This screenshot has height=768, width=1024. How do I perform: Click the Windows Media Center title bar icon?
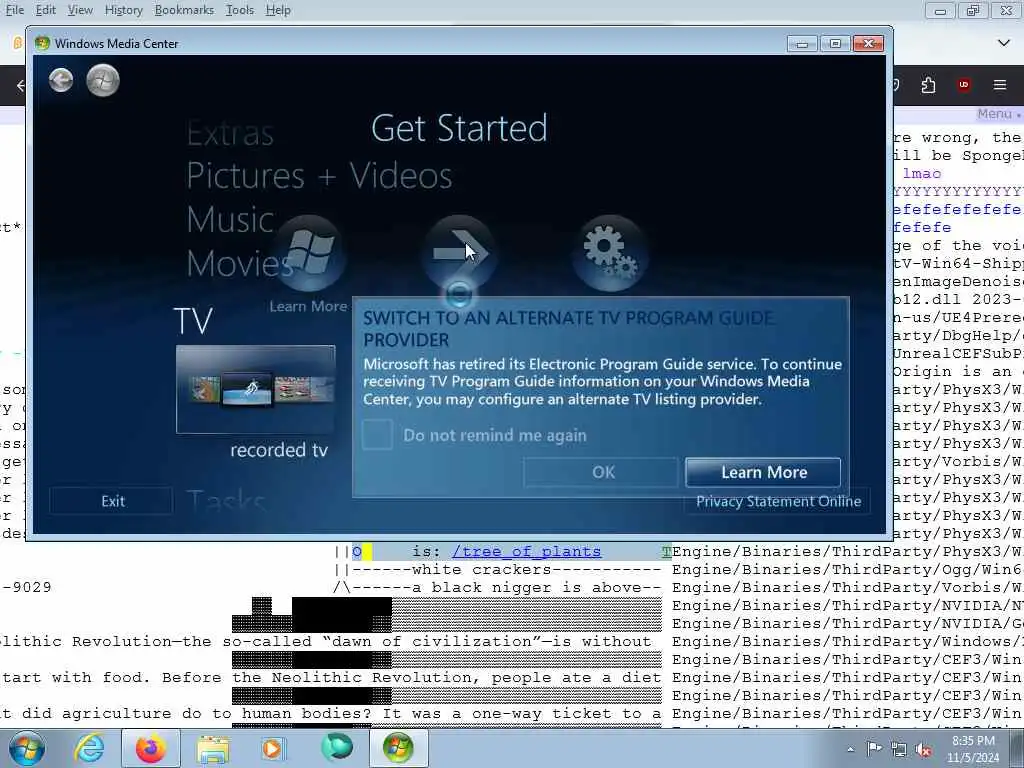(42, 43)
